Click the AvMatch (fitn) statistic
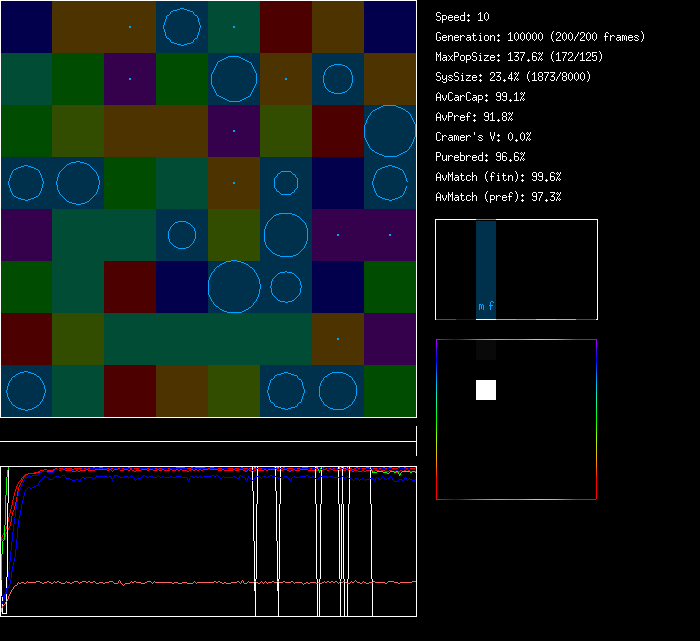Viewport: 700px width, 641px height. pos(498,177)
